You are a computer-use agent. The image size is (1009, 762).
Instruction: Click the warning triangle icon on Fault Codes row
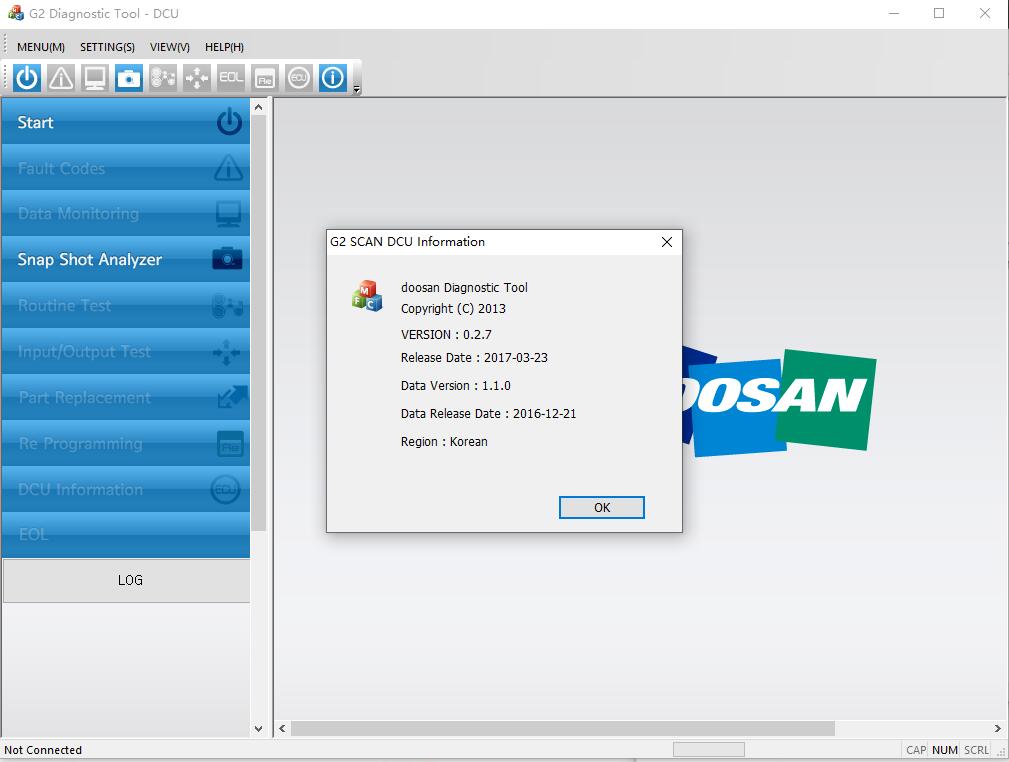pyautogui.click(x=228, y=167)
